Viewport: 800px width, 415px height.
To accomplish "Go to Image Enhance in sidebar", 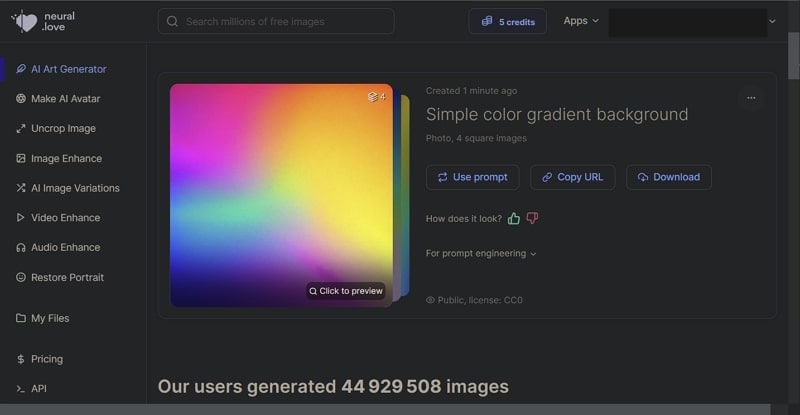I will (66, 158).
